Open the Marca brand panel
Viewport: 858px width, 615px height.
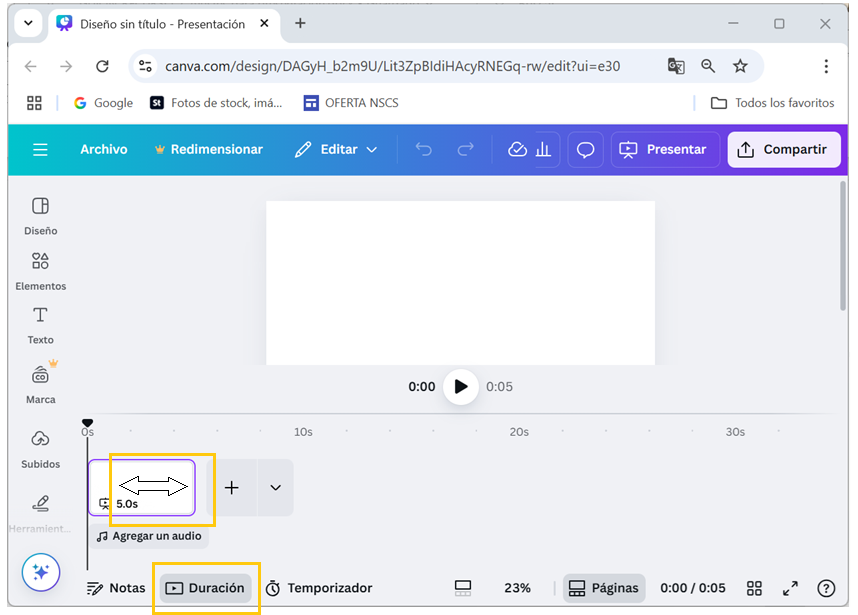(40, 383)
